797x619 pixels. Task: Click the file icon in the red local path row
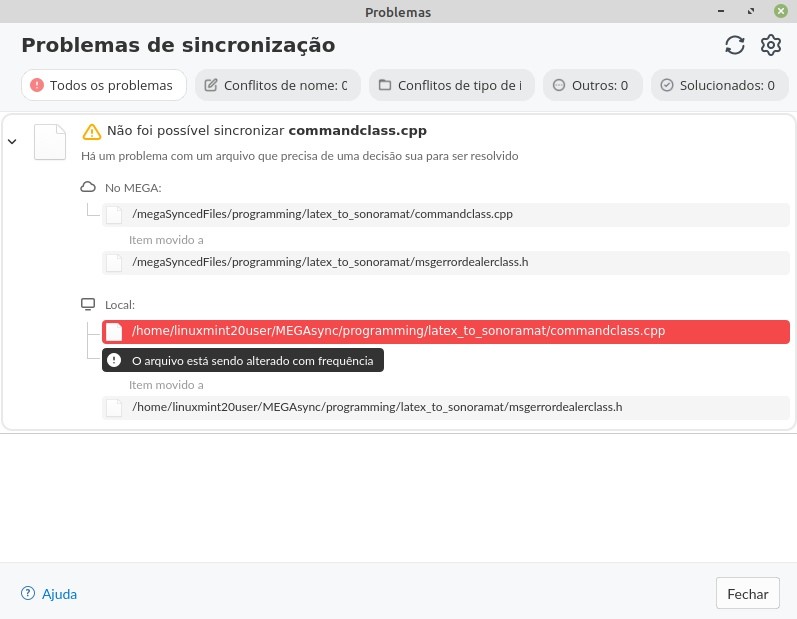[114, 332]
